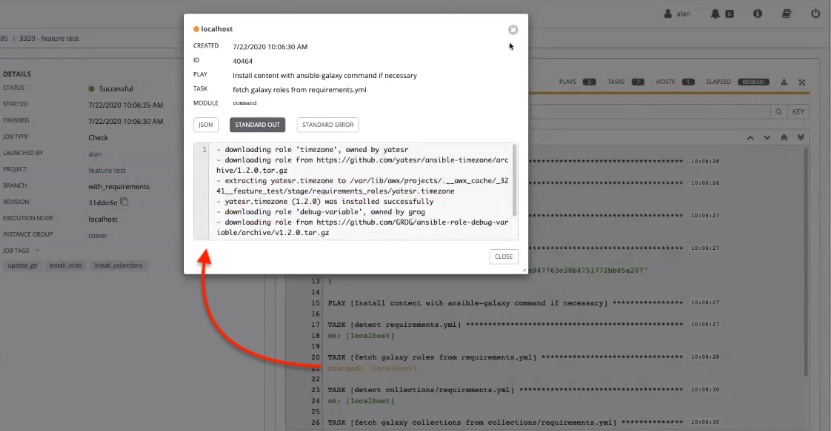Click PLAY Install content output line
The height and width of the screenshot is (431, 831).
(x=505, y=303)
